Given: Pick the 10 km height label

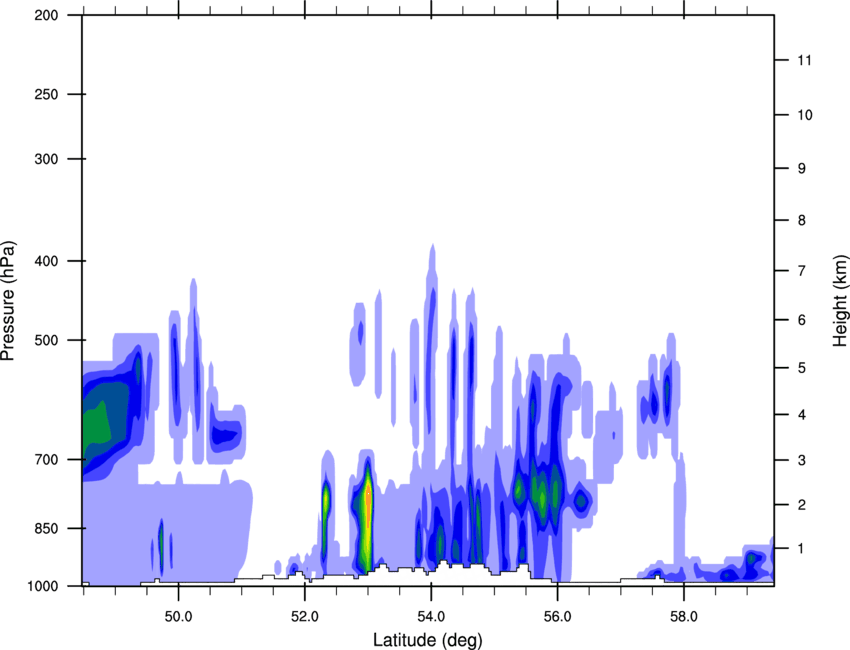Looking at the screenshot, I should (804, 115).
